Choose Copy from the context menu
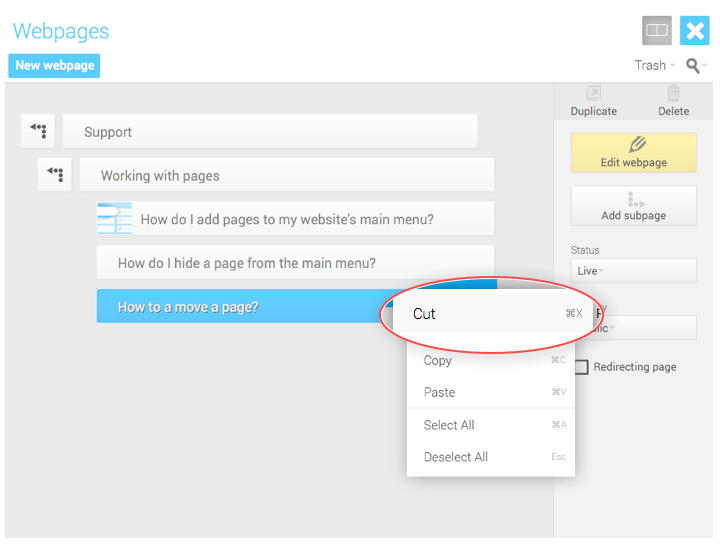 point(438,361)
